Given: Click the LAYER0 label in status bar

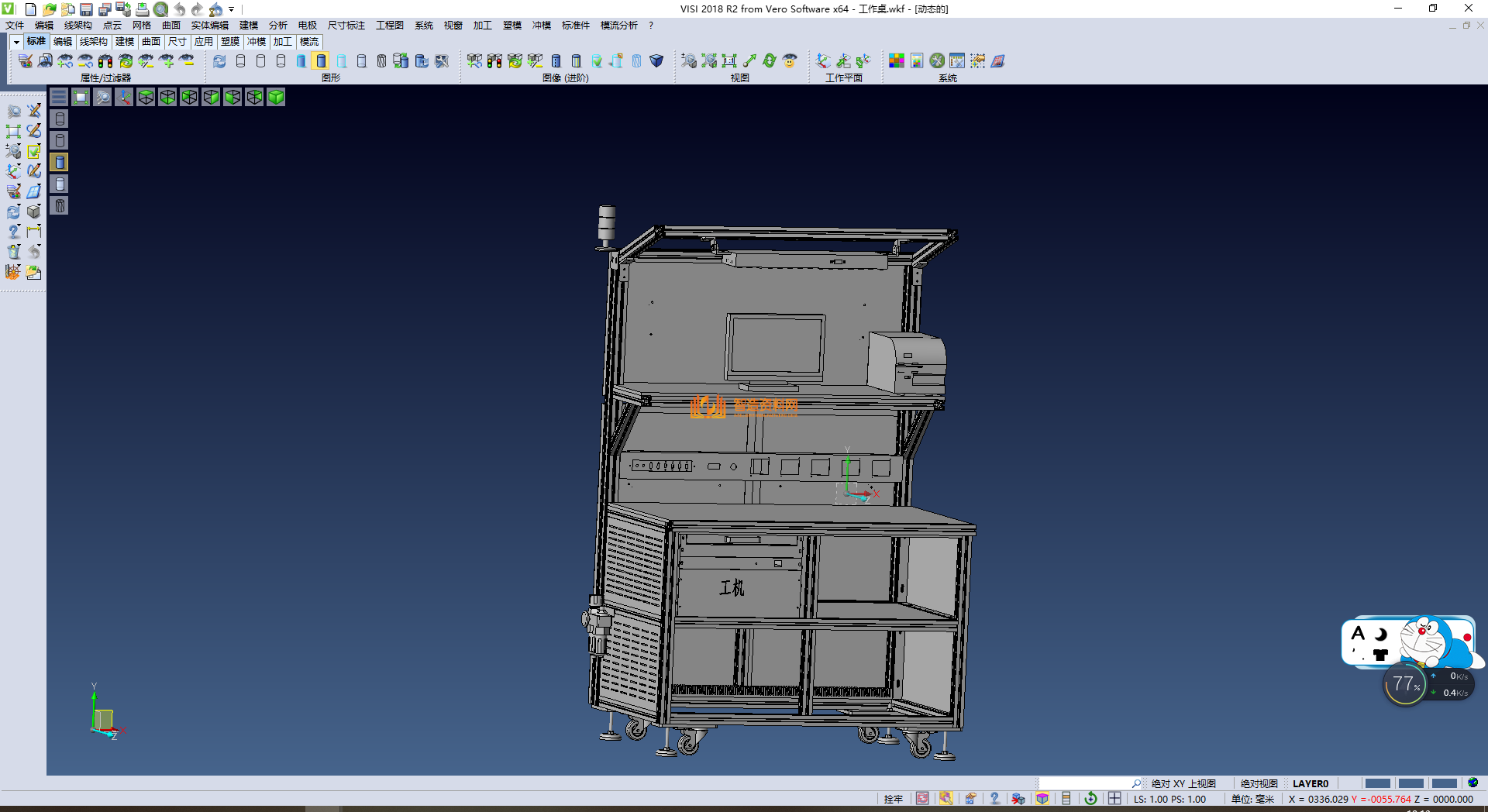Looking at the screenshot, I should tap(1310, 783).
